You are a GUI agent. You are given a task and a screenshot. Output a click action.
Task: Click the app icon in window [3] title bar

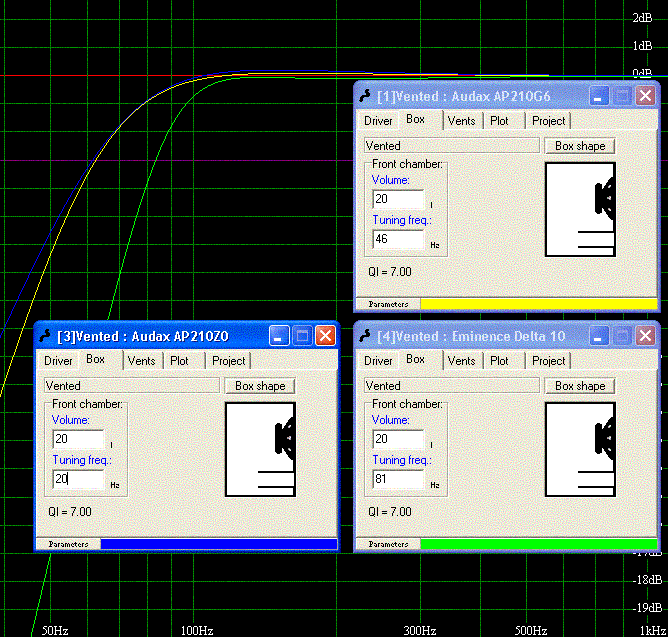(x=45, y=336)
